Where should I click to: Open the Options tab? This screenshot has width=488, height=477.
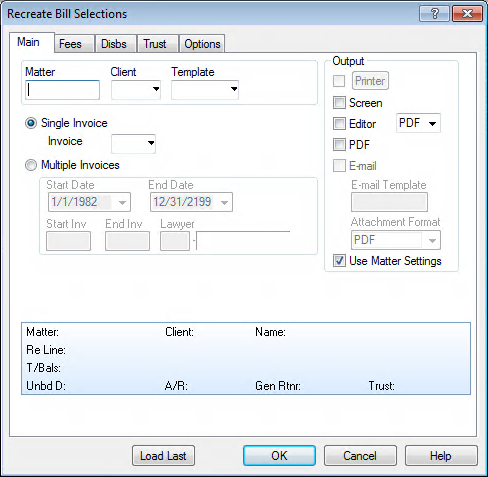click(x=202, y=44)
